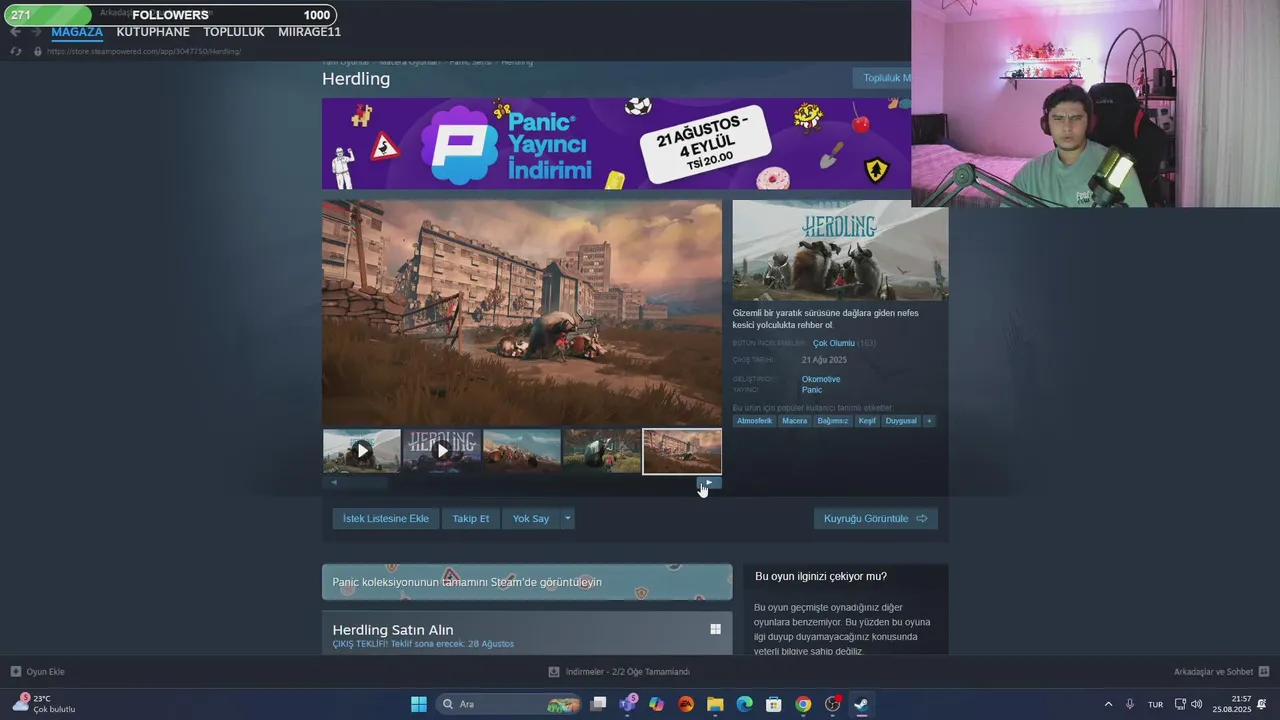This screenshot has width=1280, height=720.
Task: Open Microsoft Store from taskbar
Action: [773, 704]
